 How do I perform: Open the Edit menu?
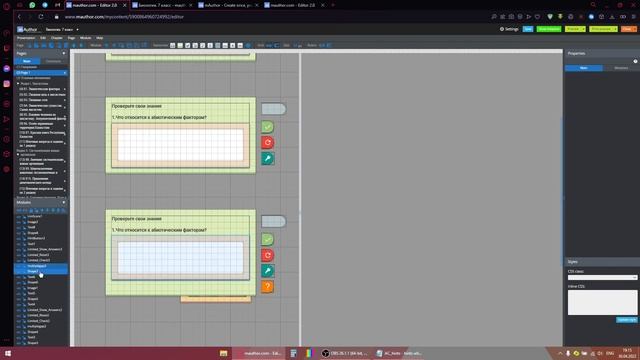click(x=43, y=38)
